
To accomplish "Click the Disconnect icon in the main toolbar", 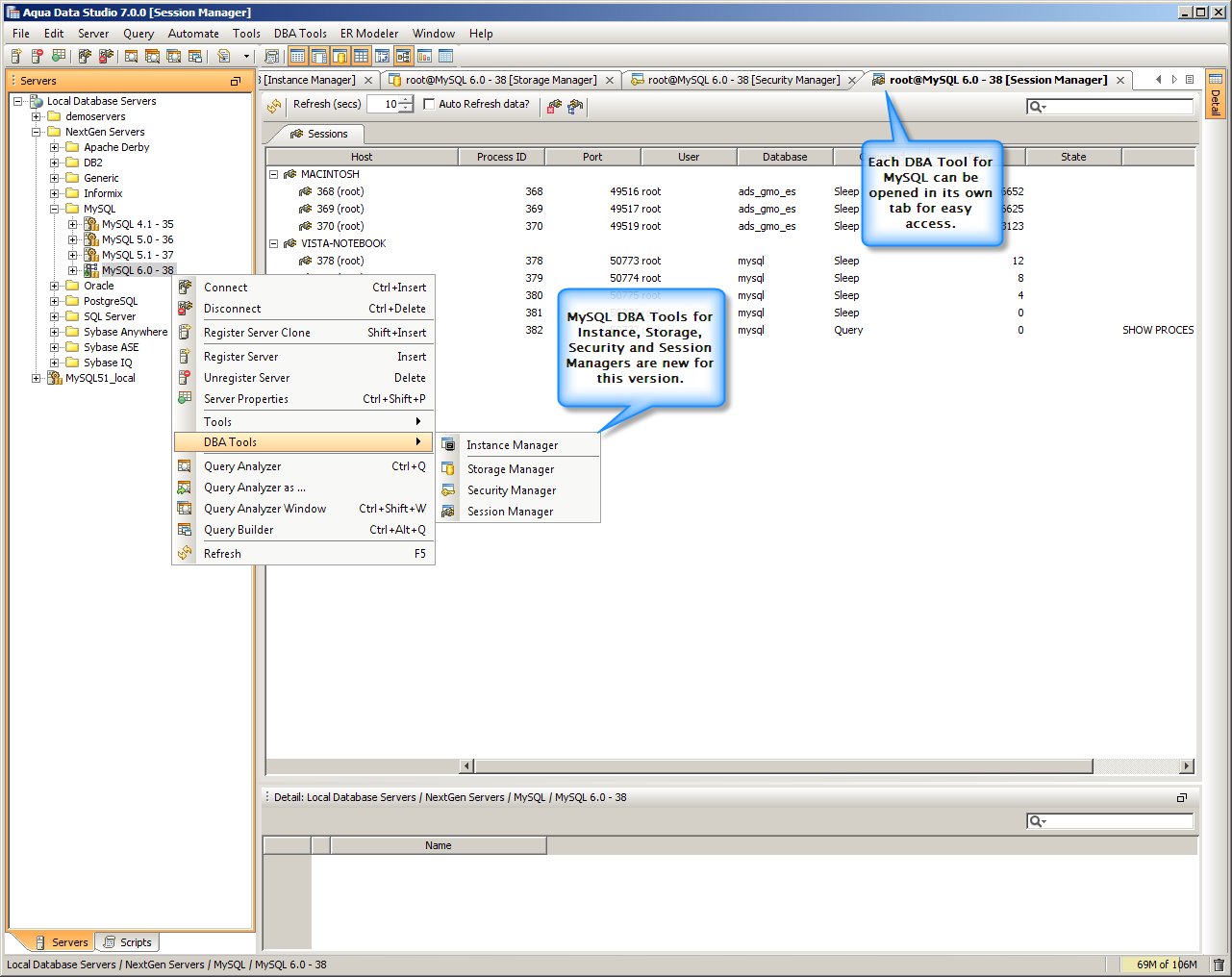I will click(106, 56).
